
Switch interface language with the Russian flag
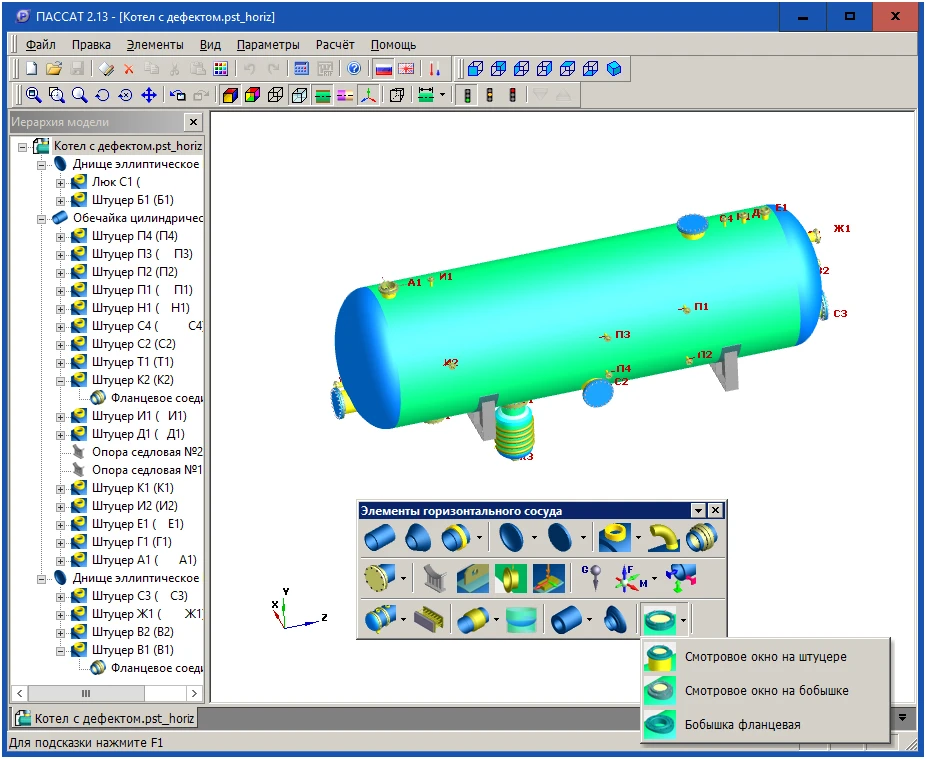point(383,69)
